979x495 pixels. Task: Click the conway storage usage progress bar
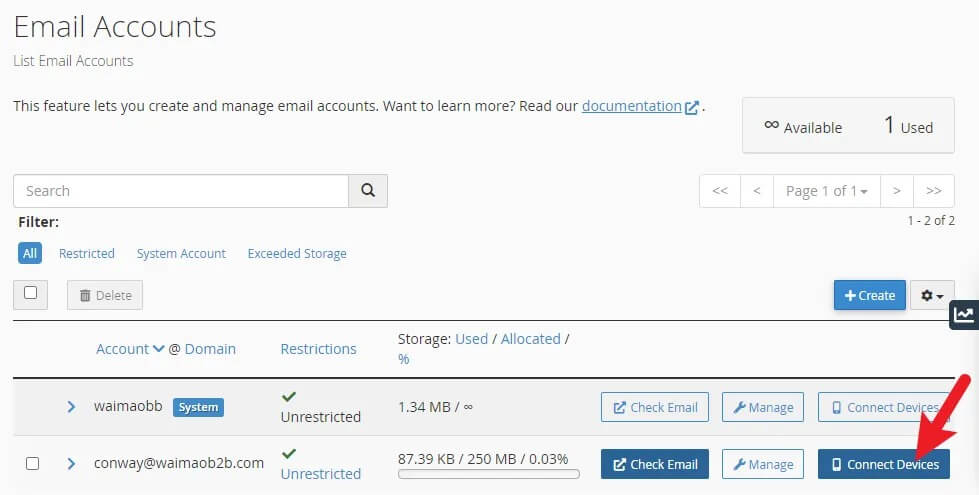[483, 474]
